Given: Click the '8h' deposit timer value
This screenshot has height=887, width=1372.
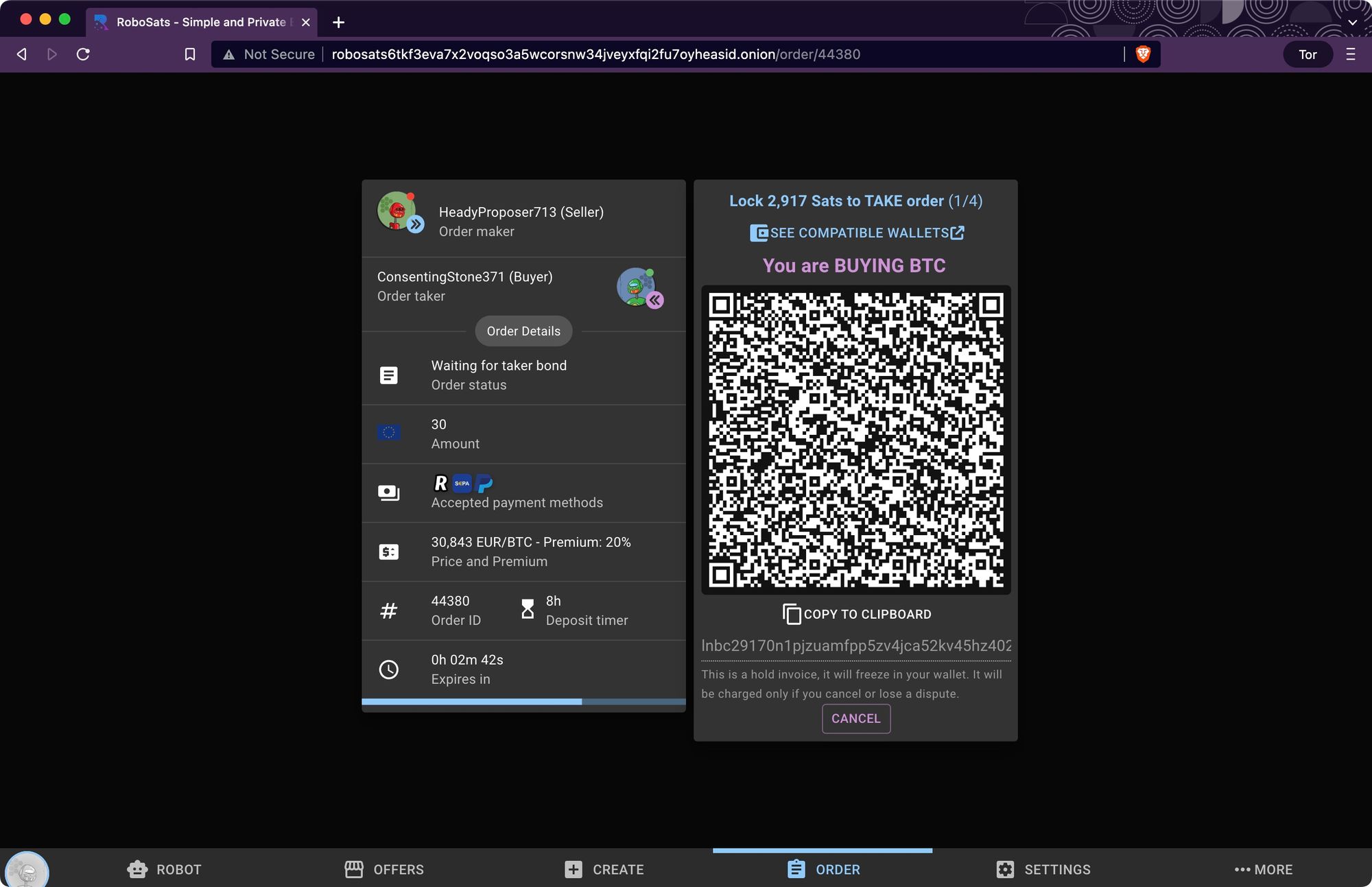Looking at the screenshot, I should coord(554,601).
